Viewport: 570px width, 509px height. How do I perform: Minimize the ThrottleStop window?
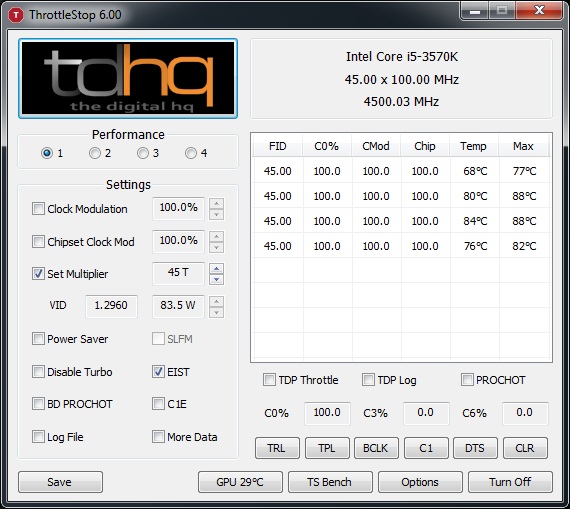(x=475, y=11)
